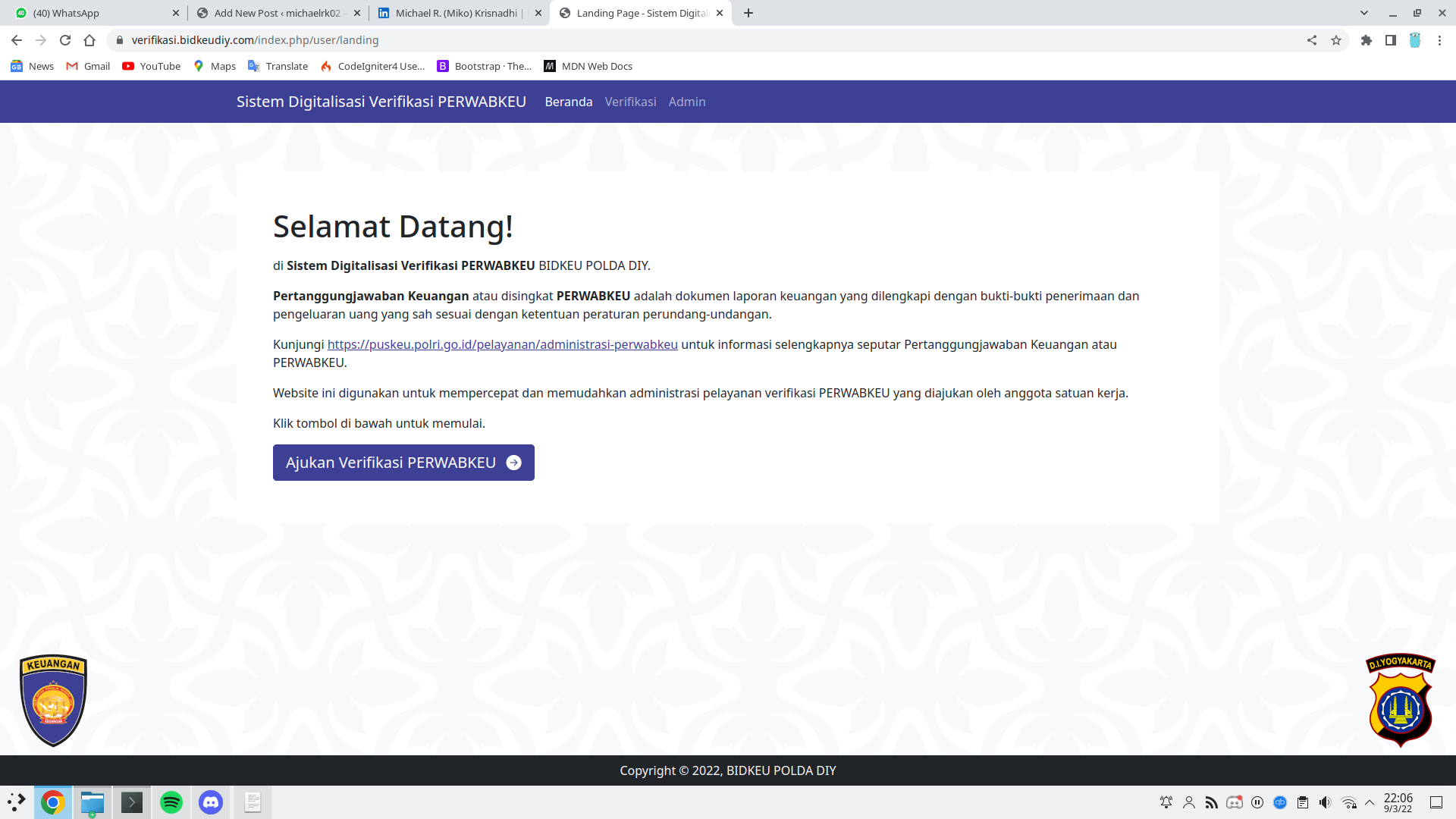Click the volume icon in system tray
The height and width of the screenshot is (819, 1456).
point(1325,802)
